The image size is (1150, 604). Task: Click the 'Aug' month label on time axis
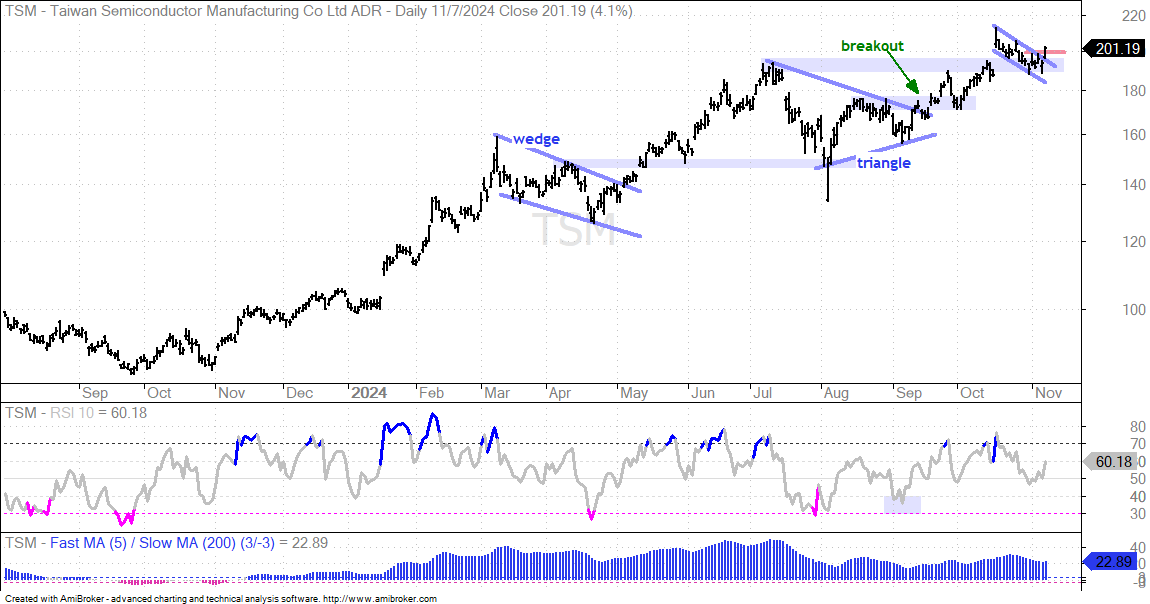pyautogui.click(x=835, y=393)
